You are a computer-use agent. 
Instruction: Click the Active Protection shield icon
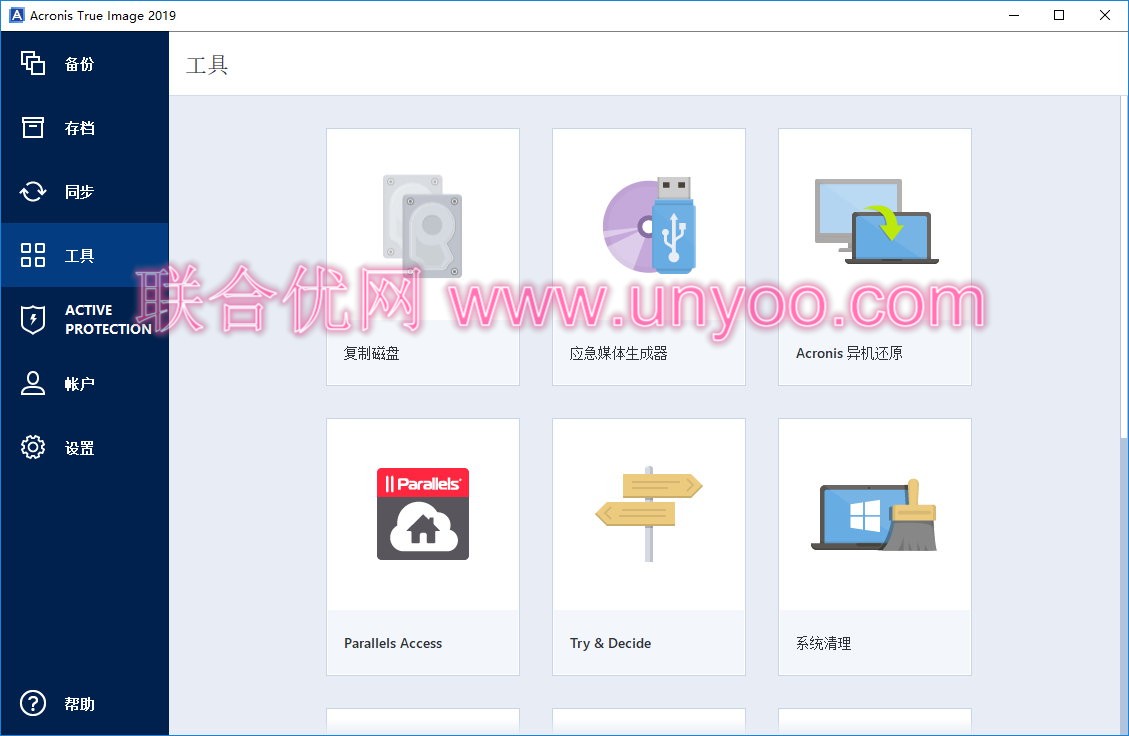pyautogui.click(x=32, y=319)
